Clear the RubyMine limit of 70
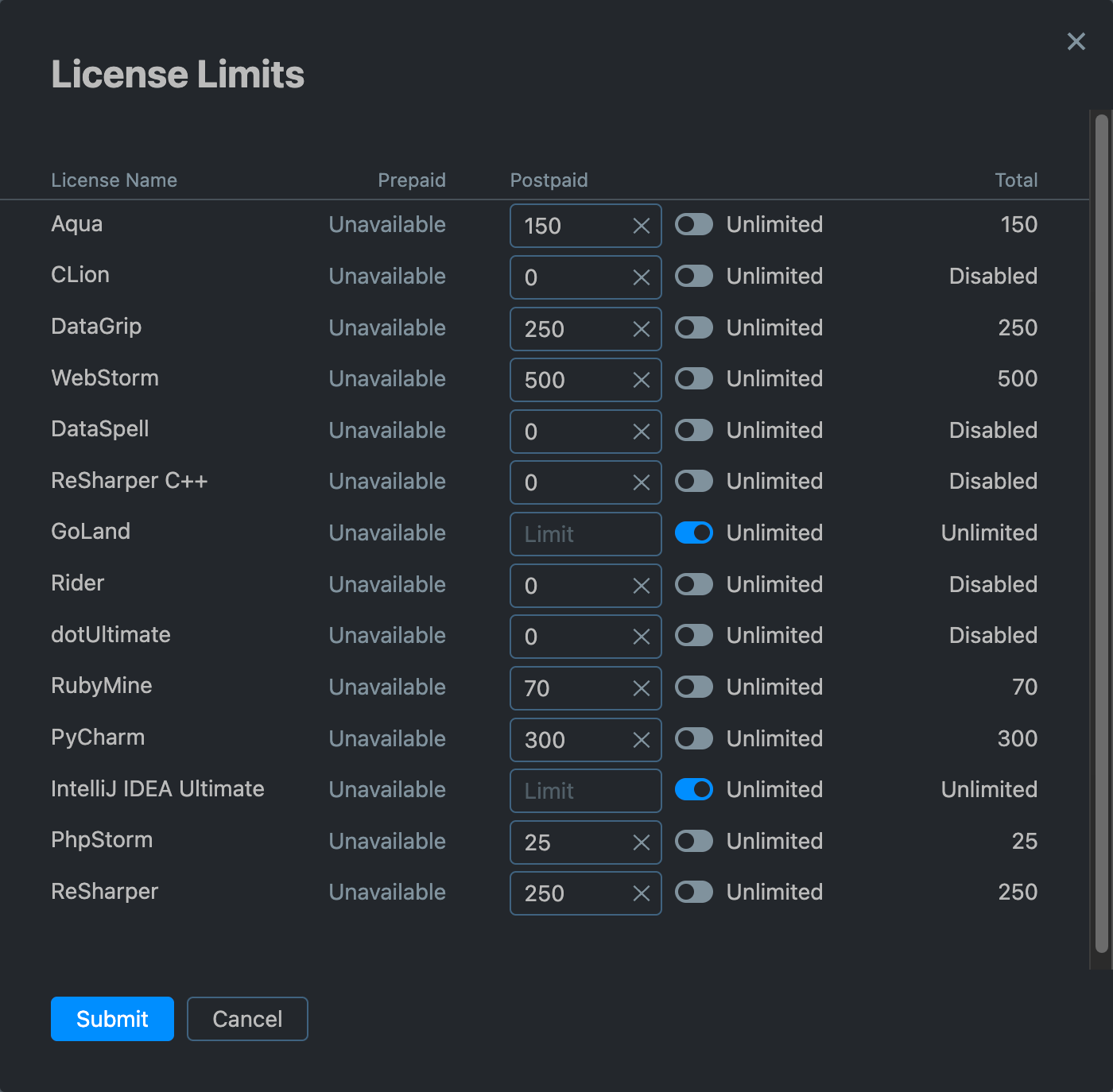 (641, 688)
